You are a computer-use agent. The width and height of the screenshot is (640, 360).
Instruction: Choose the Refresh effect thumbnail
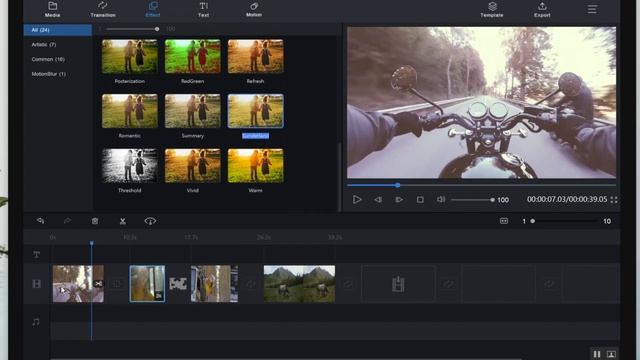pyautogui.click(x=256, y=56)
